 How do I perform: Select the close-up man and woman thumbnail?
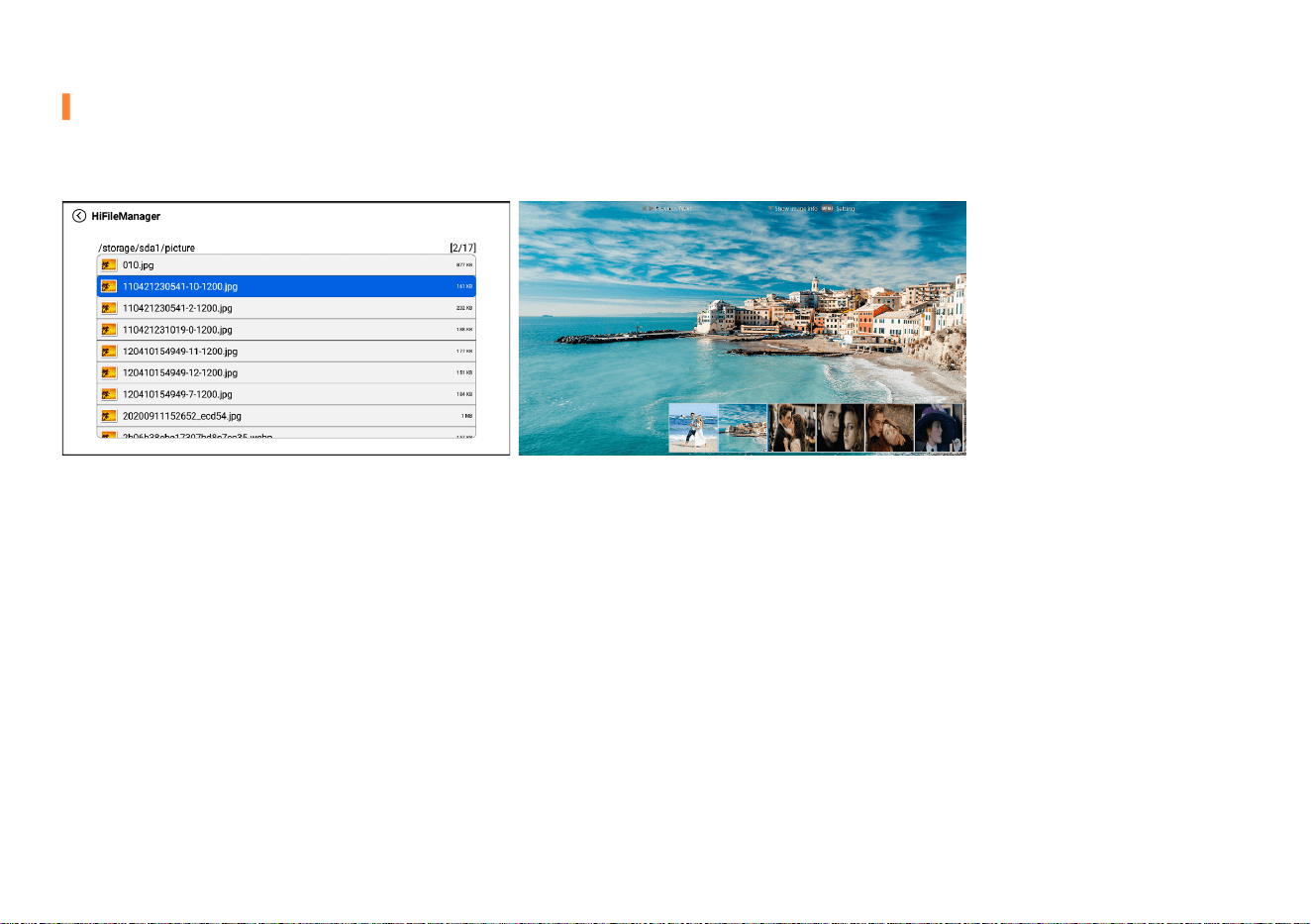(841, 428)
